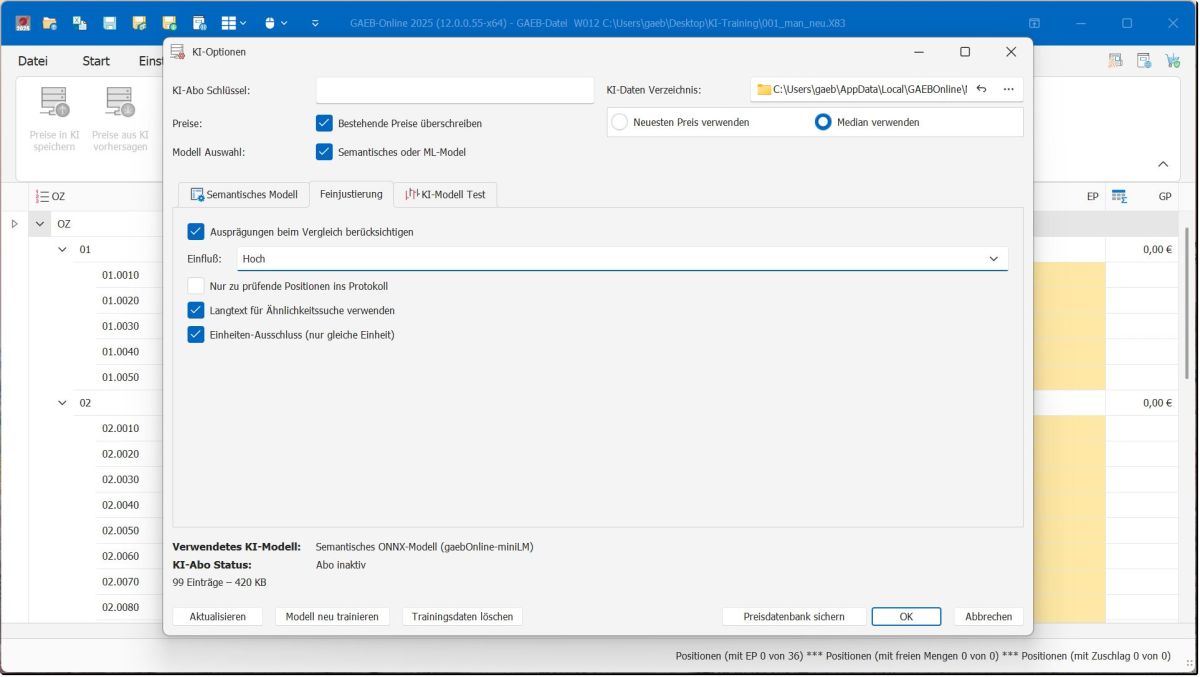Collapse the OZ root tree node
The image size is (1200, 677).
pyautogui.click(x=40, y=224)
